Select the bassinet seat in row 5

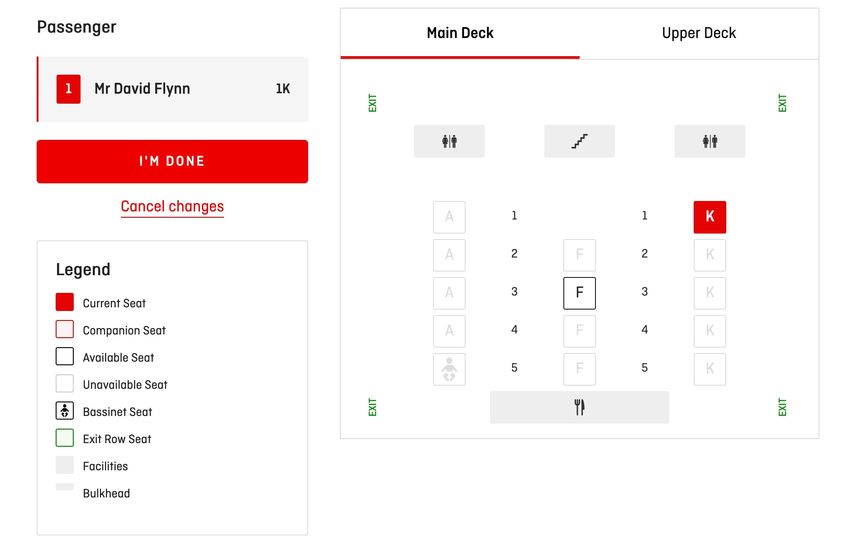[x=449, y=369]
